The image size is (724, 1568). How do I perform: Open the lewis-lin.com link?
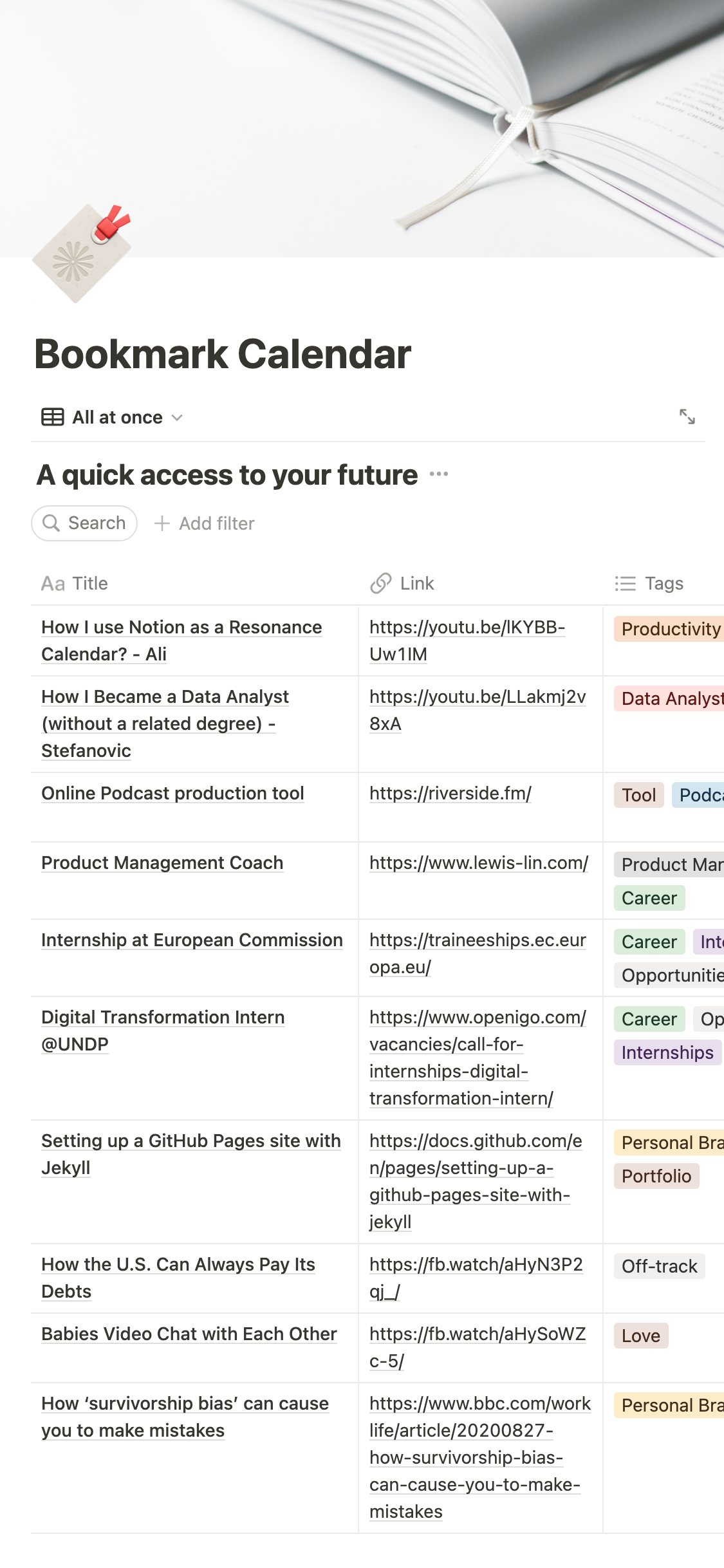point(478,863)
